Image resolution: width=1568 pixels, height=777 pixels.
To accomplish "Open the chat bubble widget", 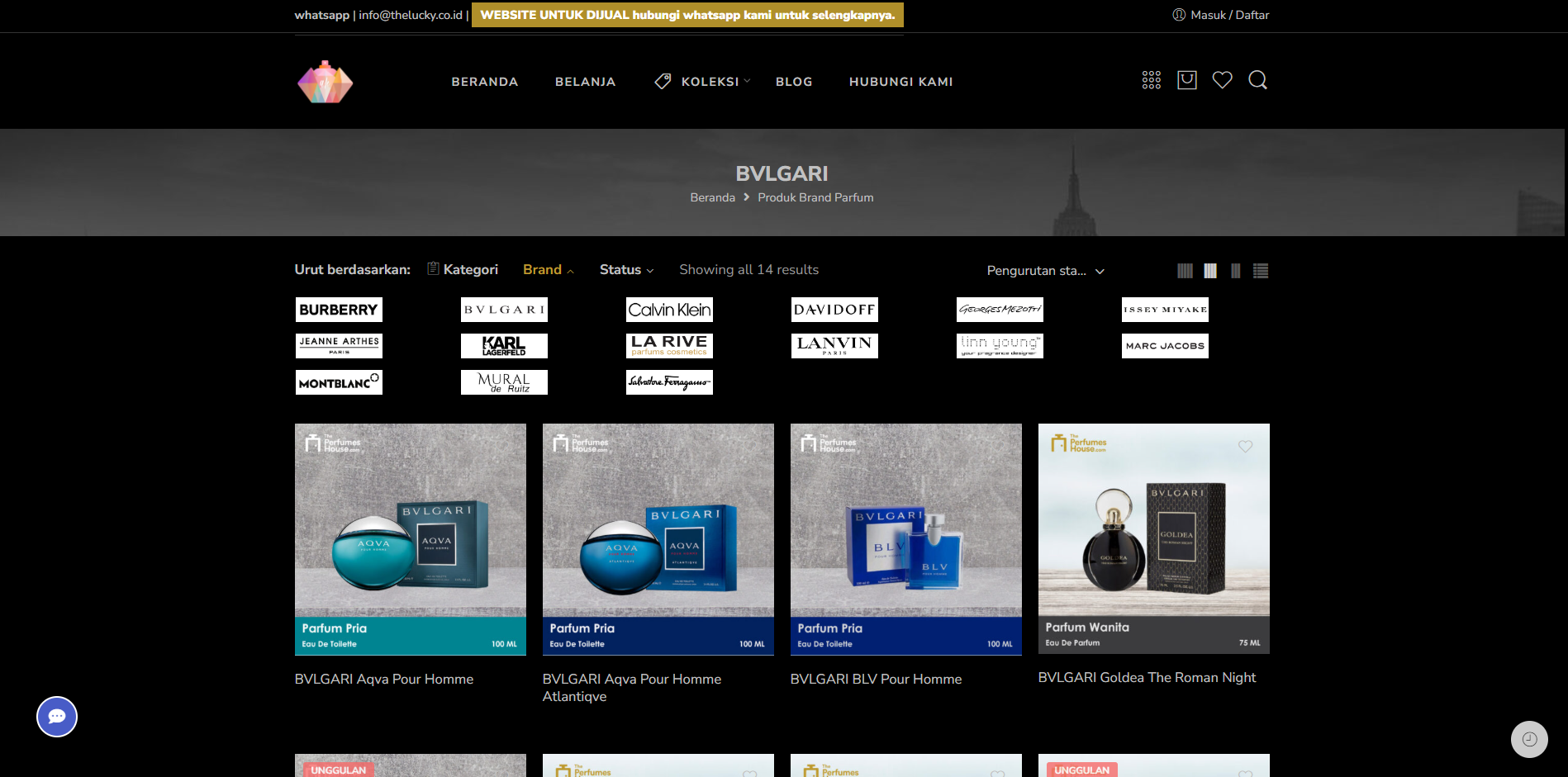I will (57, 717).
